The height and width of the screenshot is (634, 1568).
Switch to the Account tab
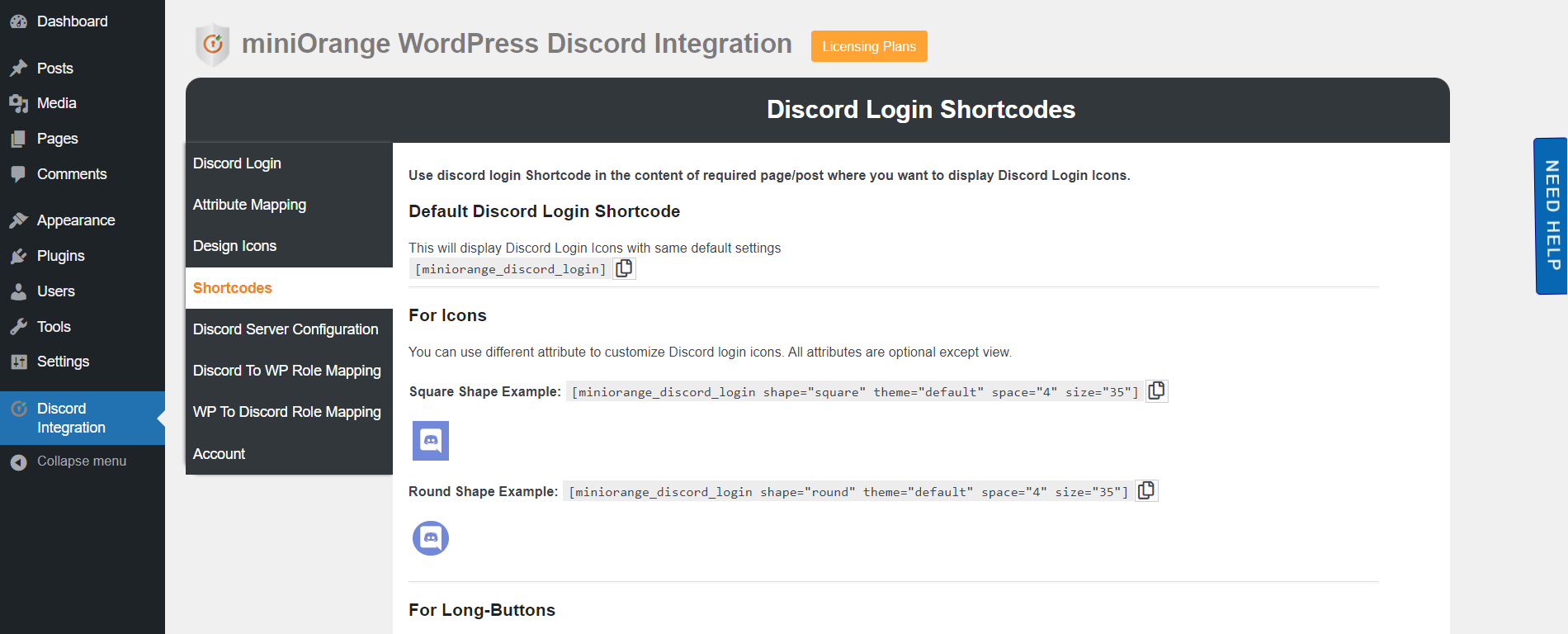click(x=289, y=454)
